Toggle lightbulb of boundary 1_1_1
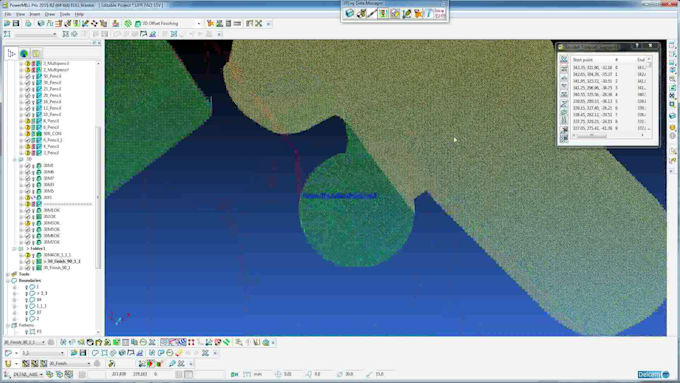680x383 pixels. click(x=26, y=306)
